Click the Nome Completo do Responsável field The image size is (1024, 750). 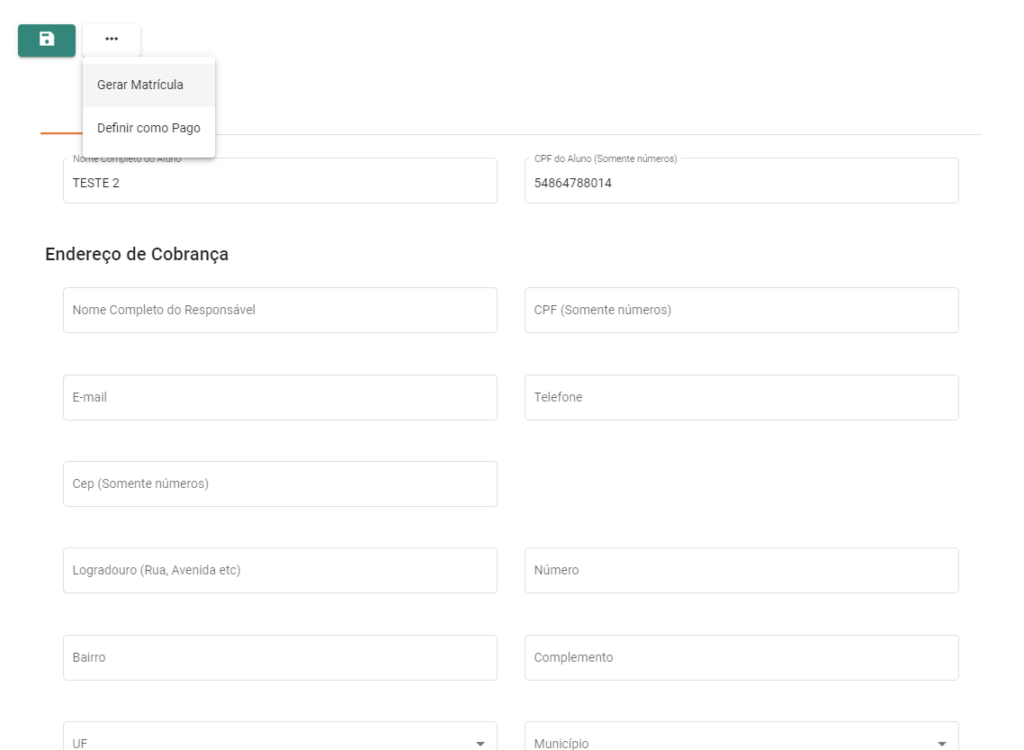(279, 310)
